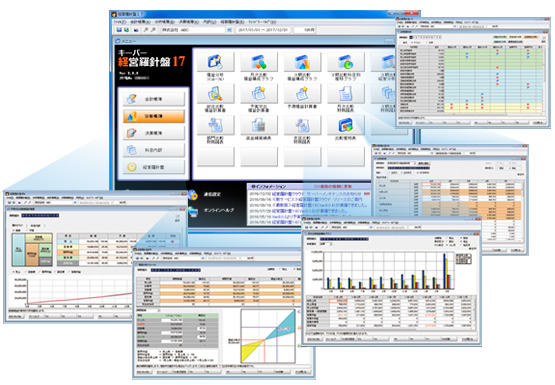Open the magnifier profit statement icon
555x385 pixels.
[215, 93]
